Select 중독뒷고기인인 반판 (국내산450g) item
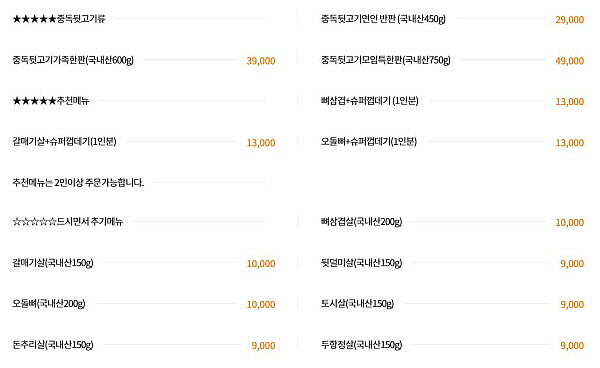The image size is (600, 368). pyautogui.click(x=383, y=19)
